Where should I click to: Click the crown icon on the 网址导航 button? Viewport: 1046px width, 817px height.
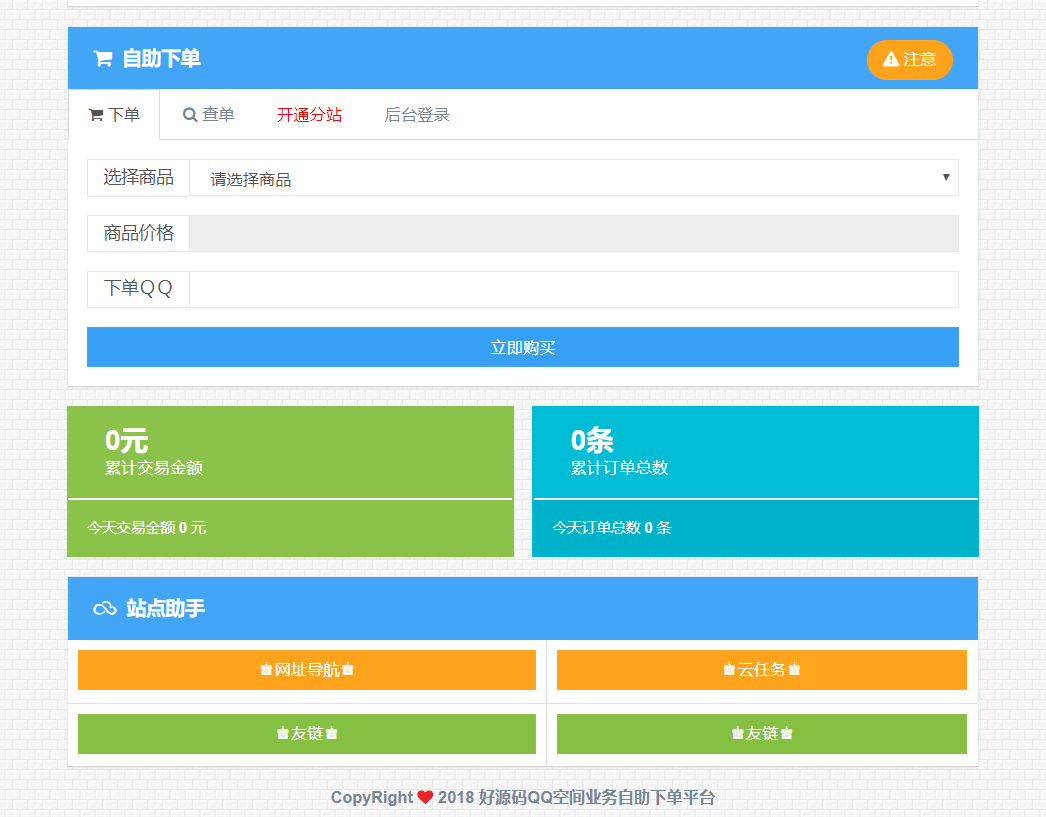click(266, 670)
